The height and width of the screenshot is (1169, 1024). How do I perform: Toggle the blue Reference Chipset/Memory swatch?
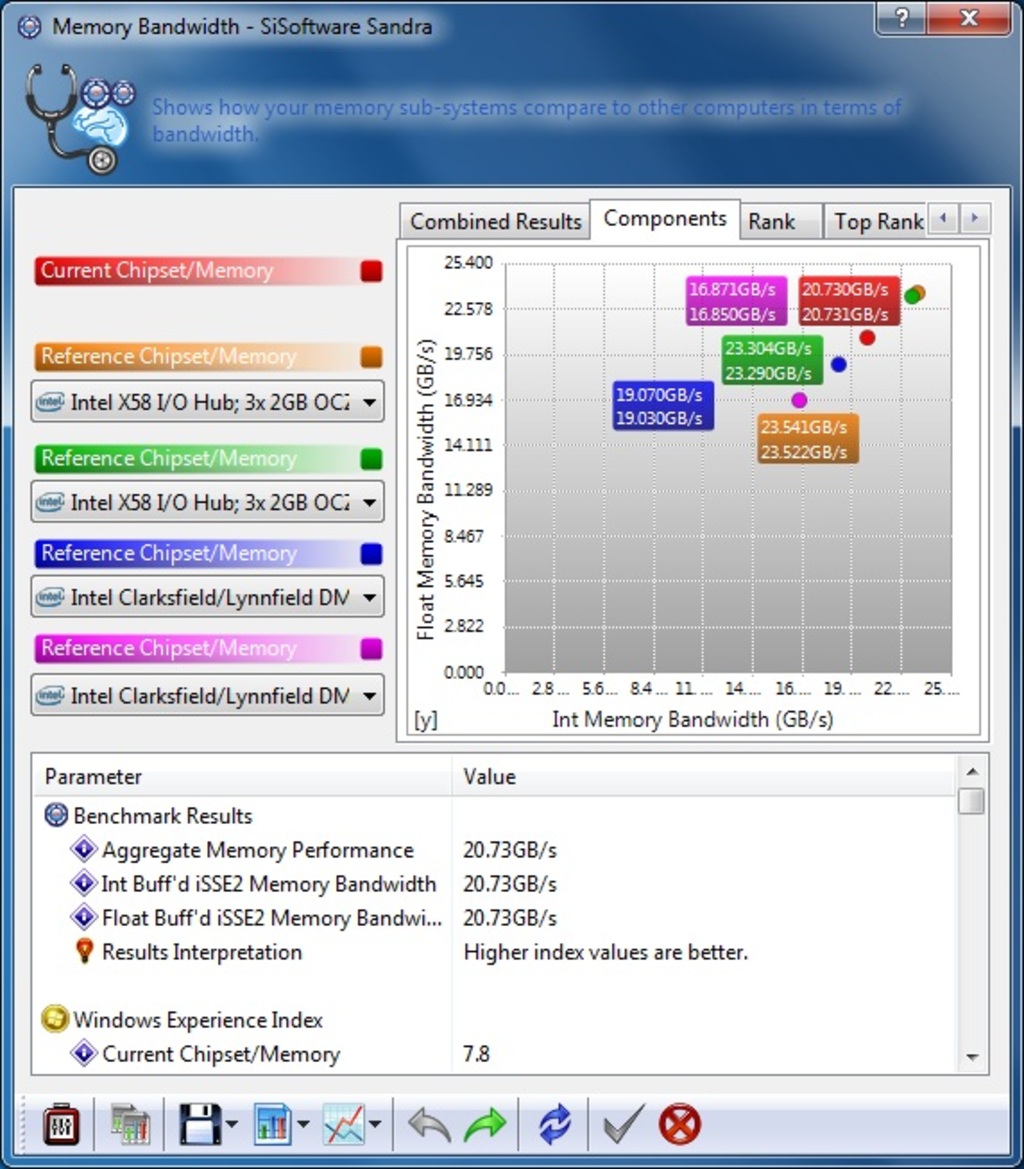[371, 553]
